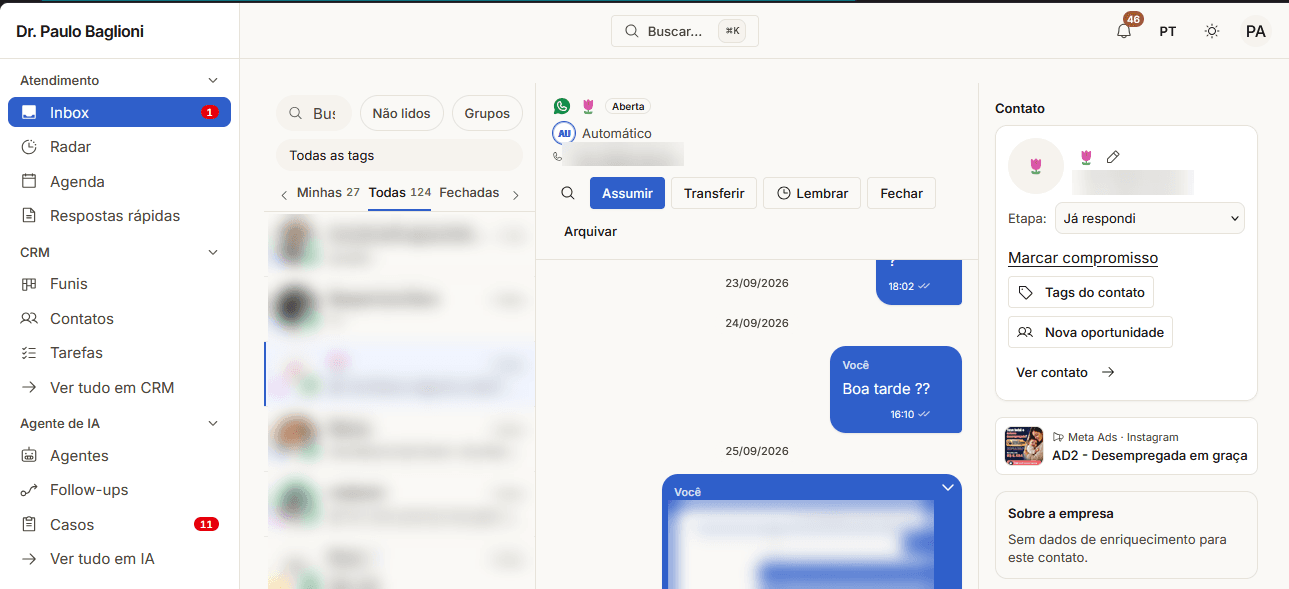The width and height of the screenshot is (1289, 589).
Task: Click the Boa tarde ?? message bubble
Action: (896, 389)
